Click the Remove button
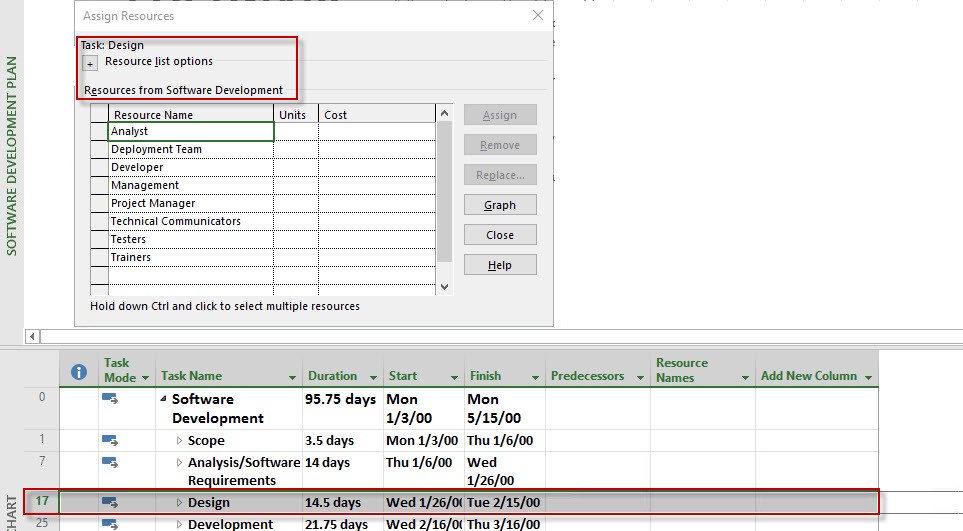The image size is (963, 531). point(500,145)
